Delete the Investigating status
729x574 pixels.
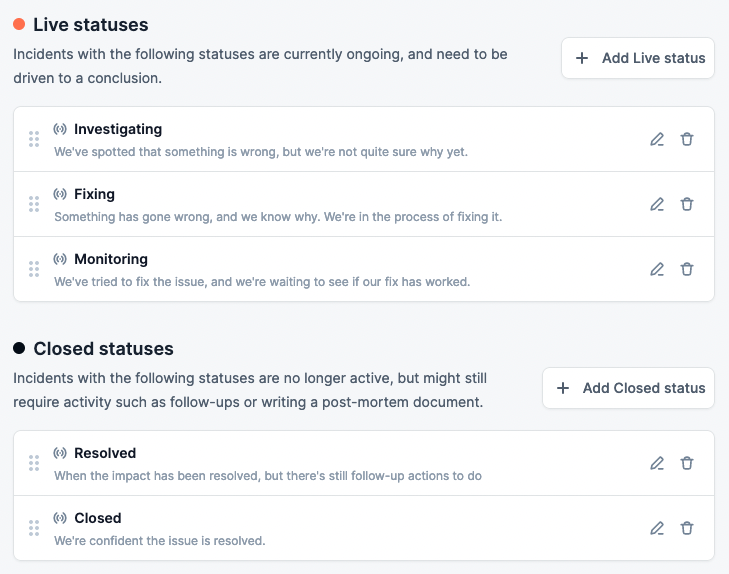coord(687,139)
